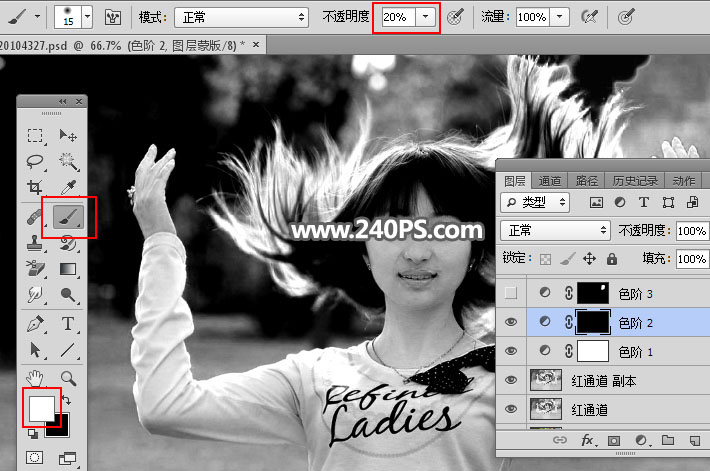Click the Zoom tool magnifier
This screenshot has width=710, height=471.
pyautogui.click(x=69, y=377)
